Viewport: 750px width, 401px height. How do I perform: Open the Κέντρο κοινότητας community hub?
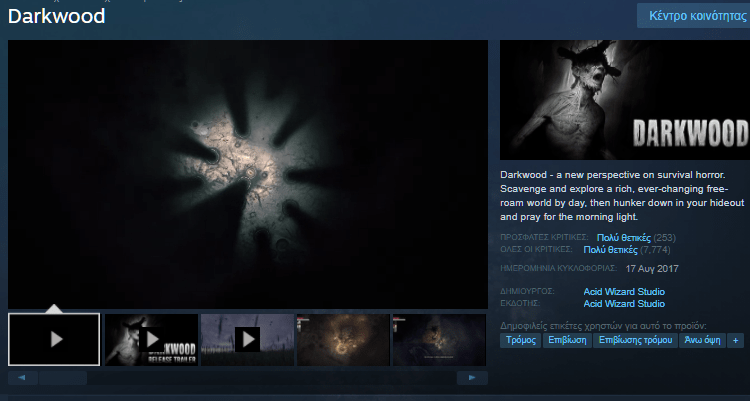point(694,16)
